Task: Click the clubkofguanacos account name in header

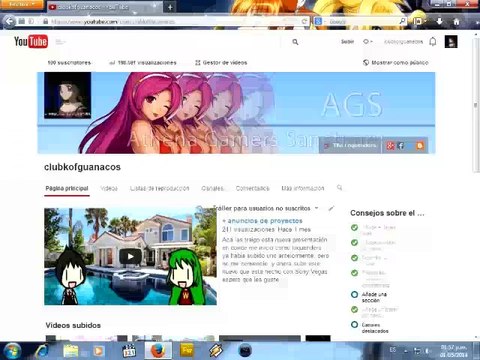Action: (x=403, y=42)
